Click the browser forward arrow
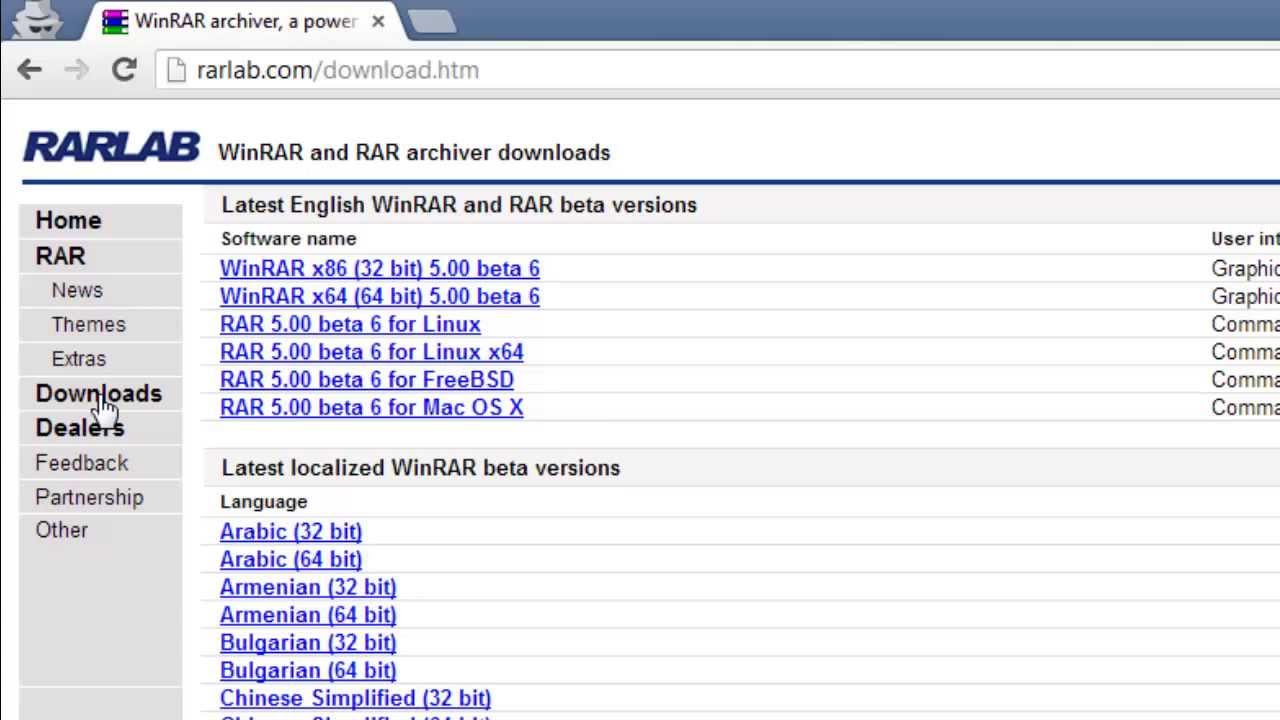This screenshot has height=720, width=1280. point(76,70)
